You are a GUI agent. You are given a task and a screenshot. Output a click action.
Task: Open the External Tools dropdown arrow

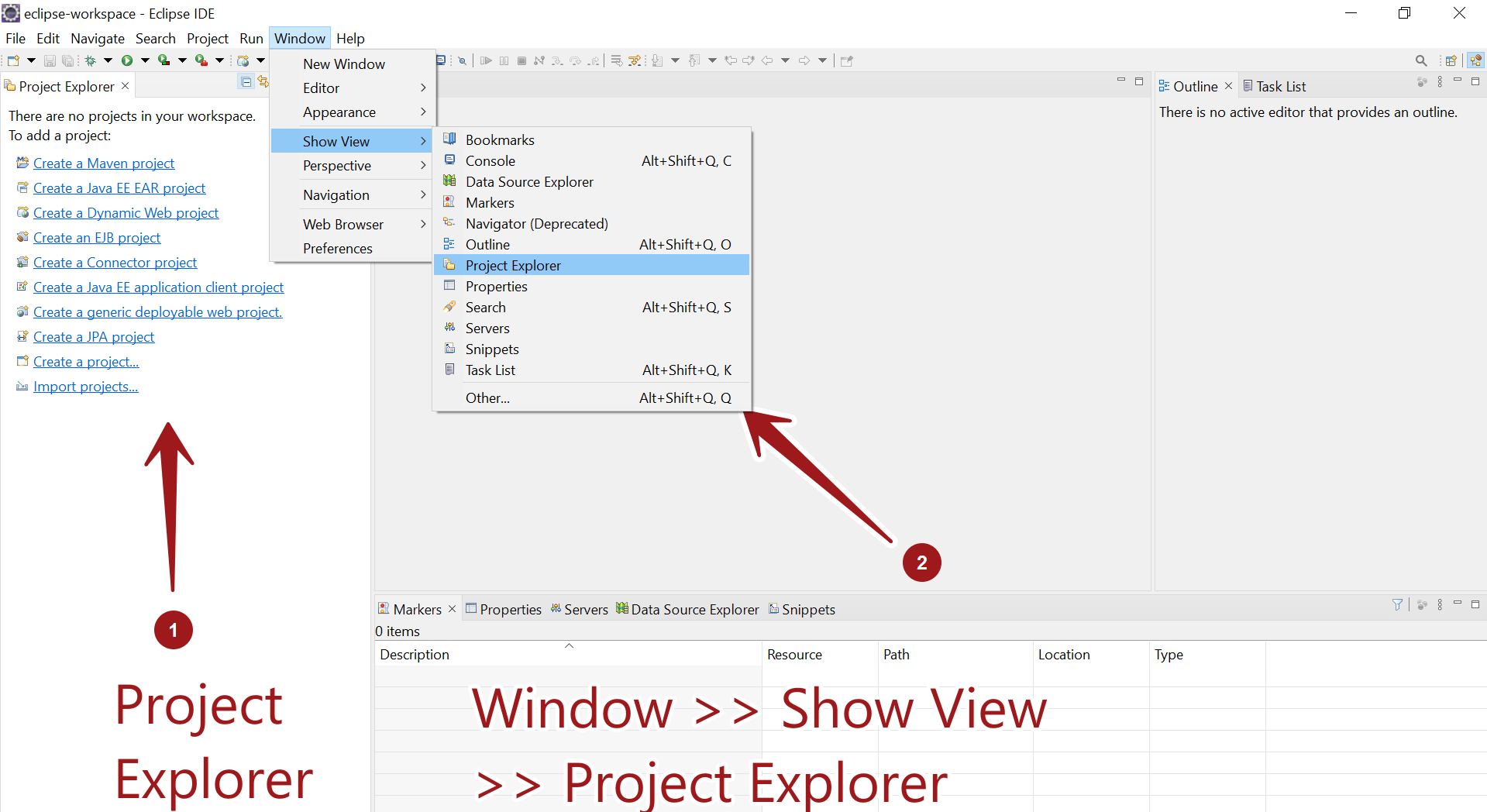[219, 60]
